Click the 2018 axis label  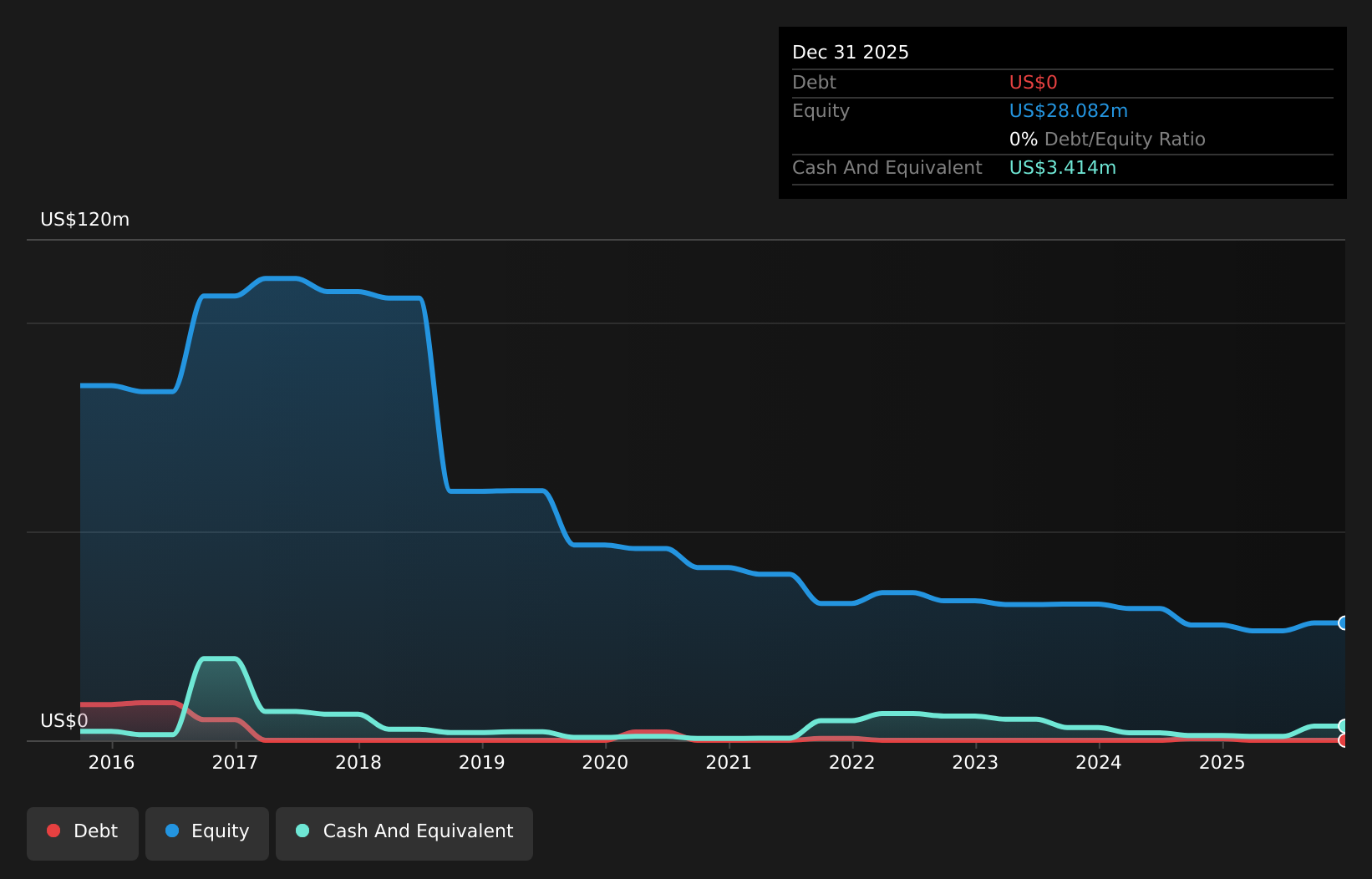pyautogui.click(x=358, y=762)
